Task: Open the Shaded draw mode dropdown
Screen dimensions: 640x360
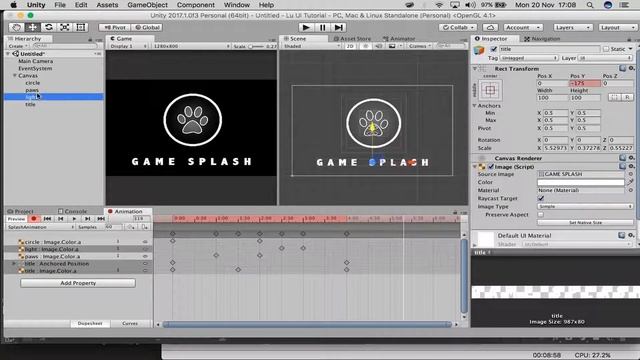Action: (311, 46)
